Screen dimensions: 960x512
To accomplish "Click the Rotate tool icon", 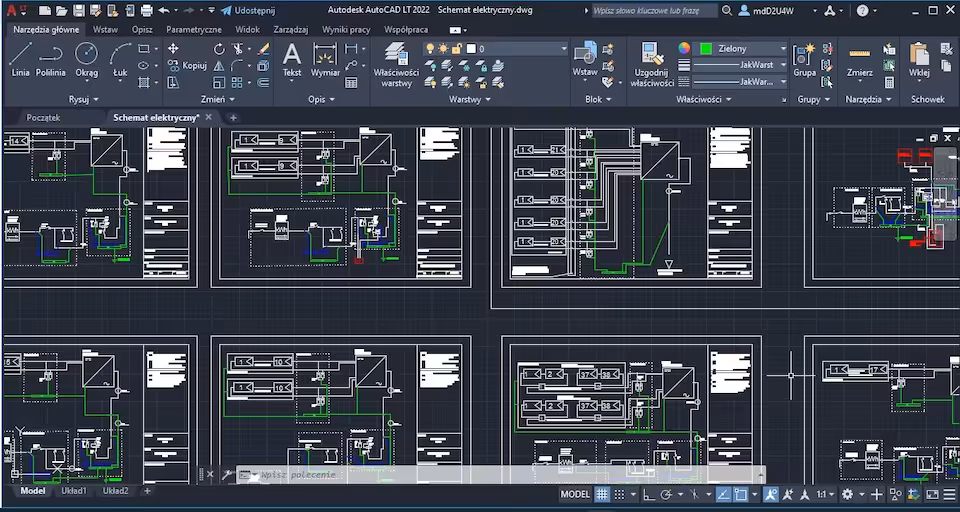I will [219, 49].
